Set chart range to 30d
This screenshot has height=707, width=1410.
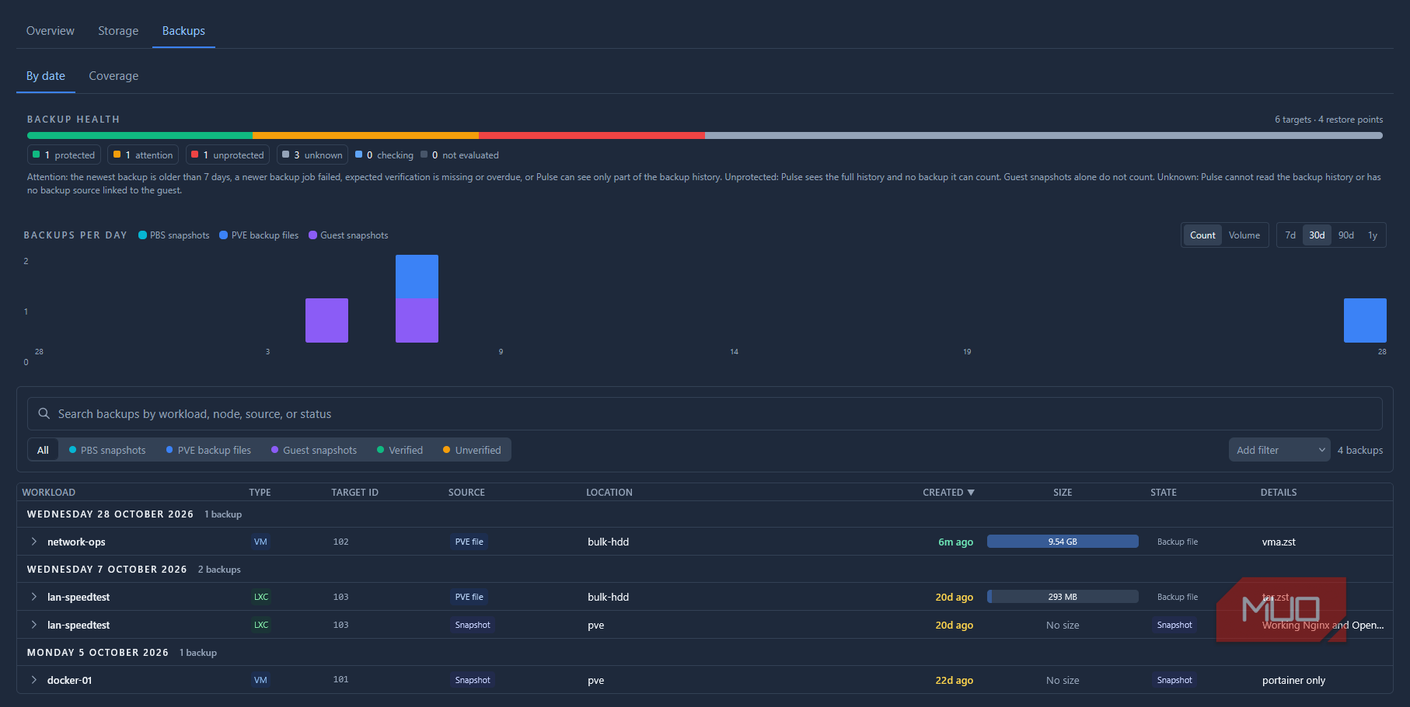1317,235
